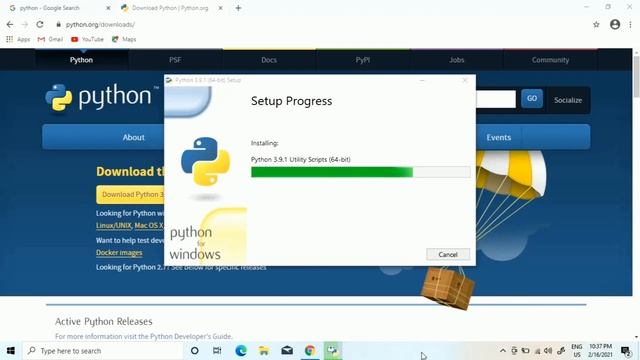Bookmark this page with the star icon
The height and width of the screenshot is (360, 640).
pos(596,24)
